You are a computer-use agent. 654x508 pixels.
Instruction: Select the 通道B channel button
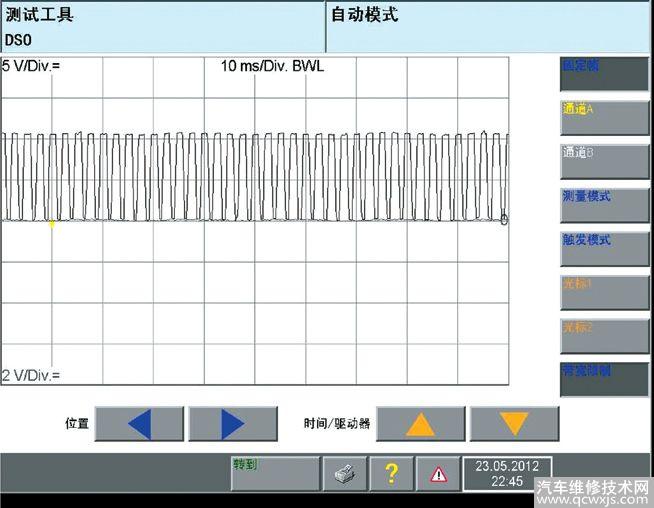[604, 162]
